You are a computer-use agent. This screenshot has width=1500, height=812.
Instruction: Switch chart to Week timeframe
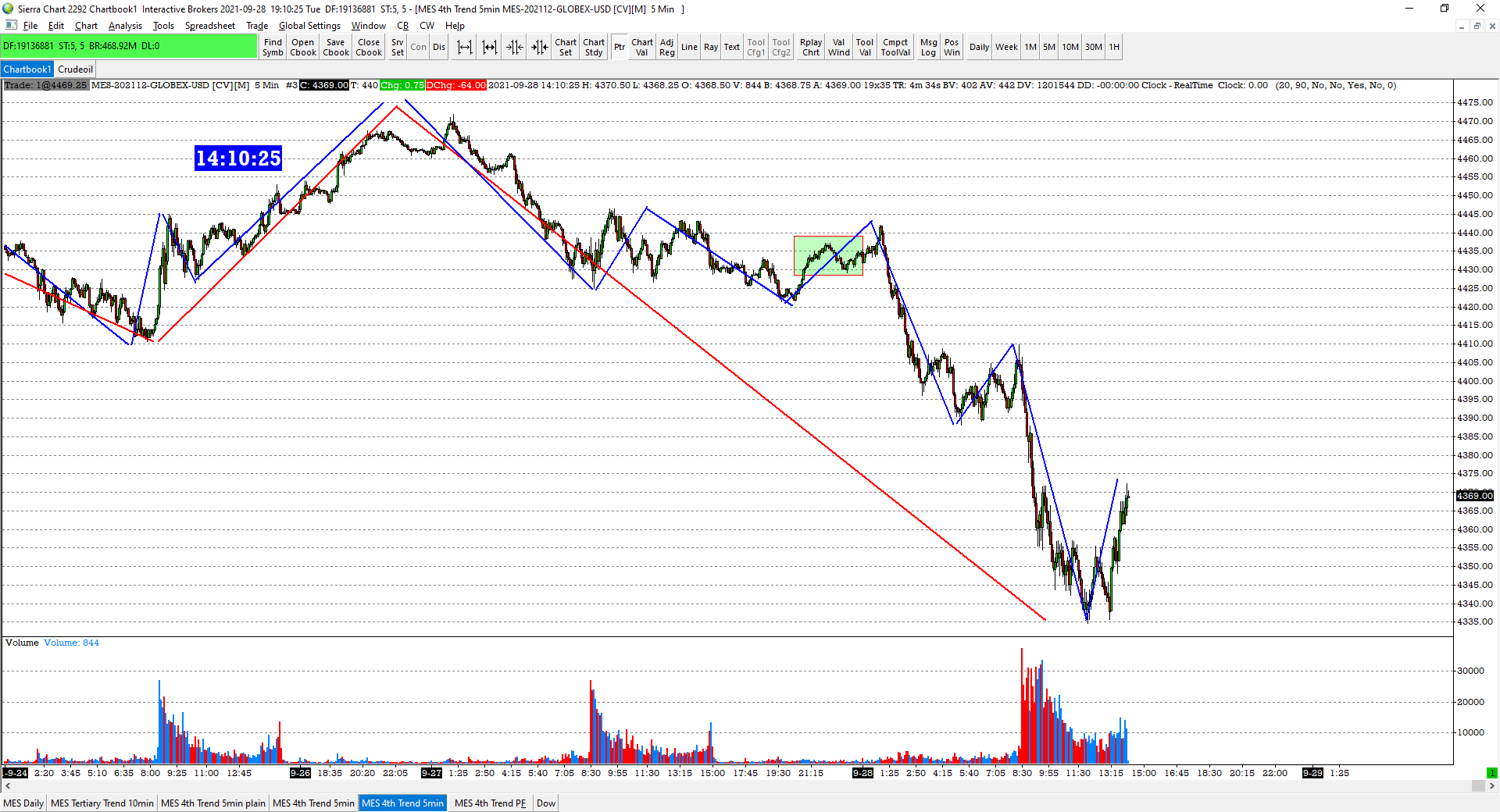[x=1006, y=48]
